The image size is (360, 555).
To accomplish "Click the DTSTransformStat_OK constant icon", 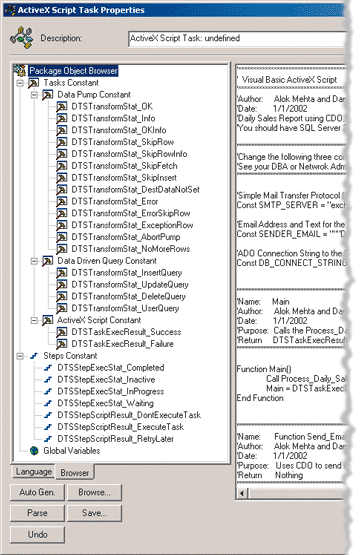I will click(62, 107).
